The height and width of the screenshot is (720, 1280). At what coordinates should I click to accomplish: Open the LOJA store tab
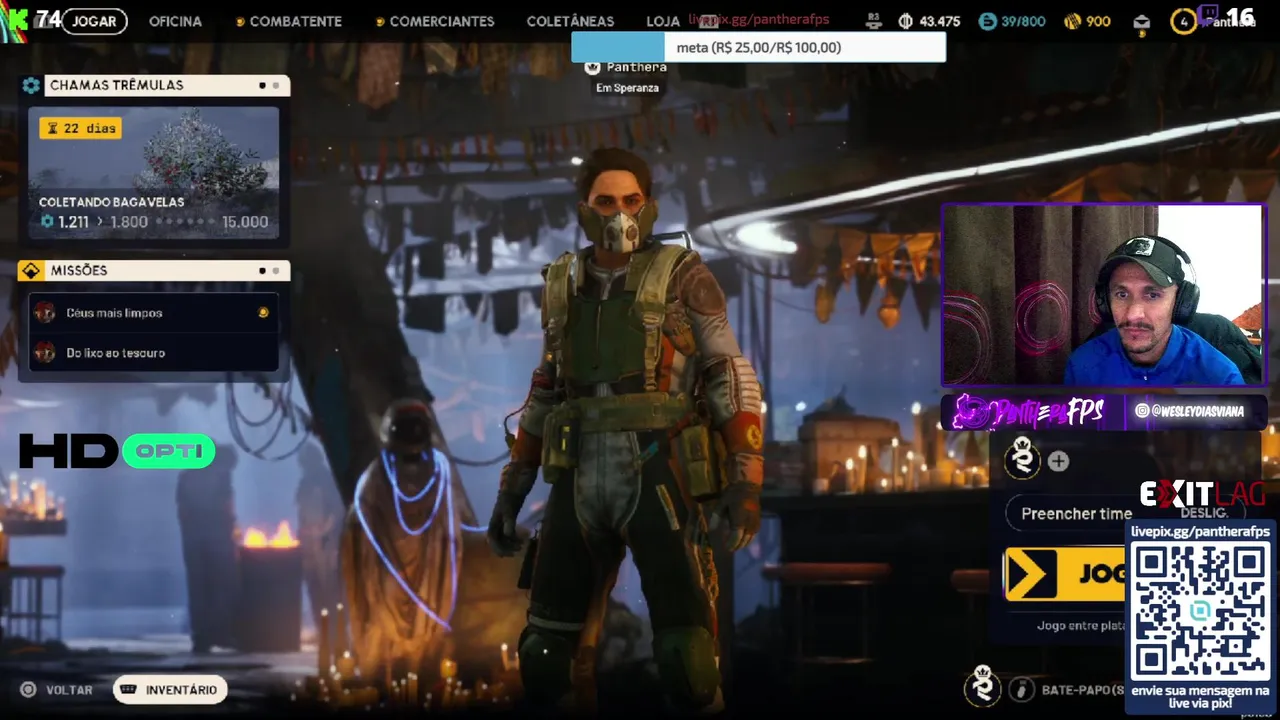click(663, 21)
